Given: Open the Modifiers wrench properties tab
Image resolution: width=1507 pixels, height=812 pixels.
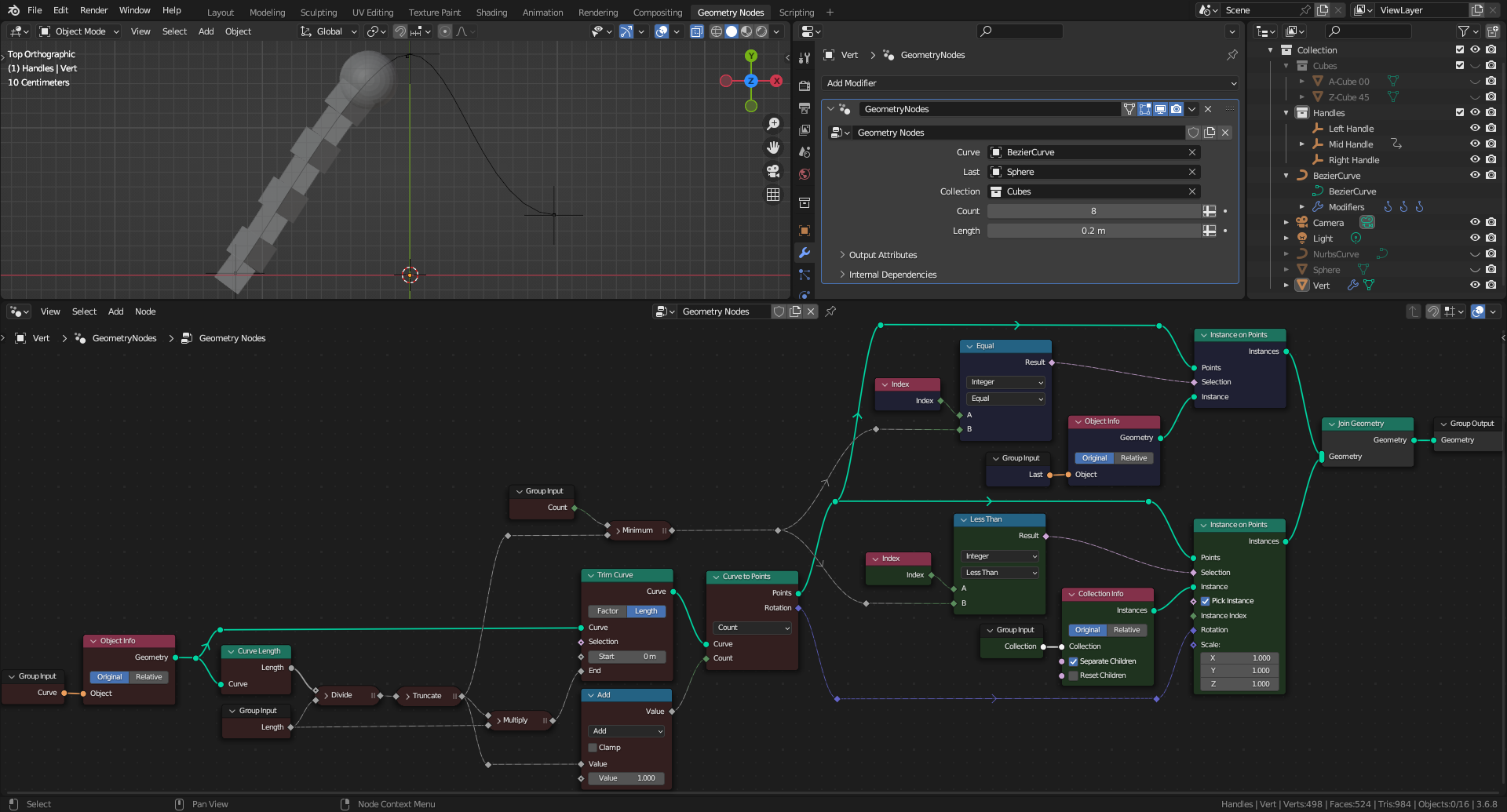Looking at the screenshot, I should click(805, 253).
